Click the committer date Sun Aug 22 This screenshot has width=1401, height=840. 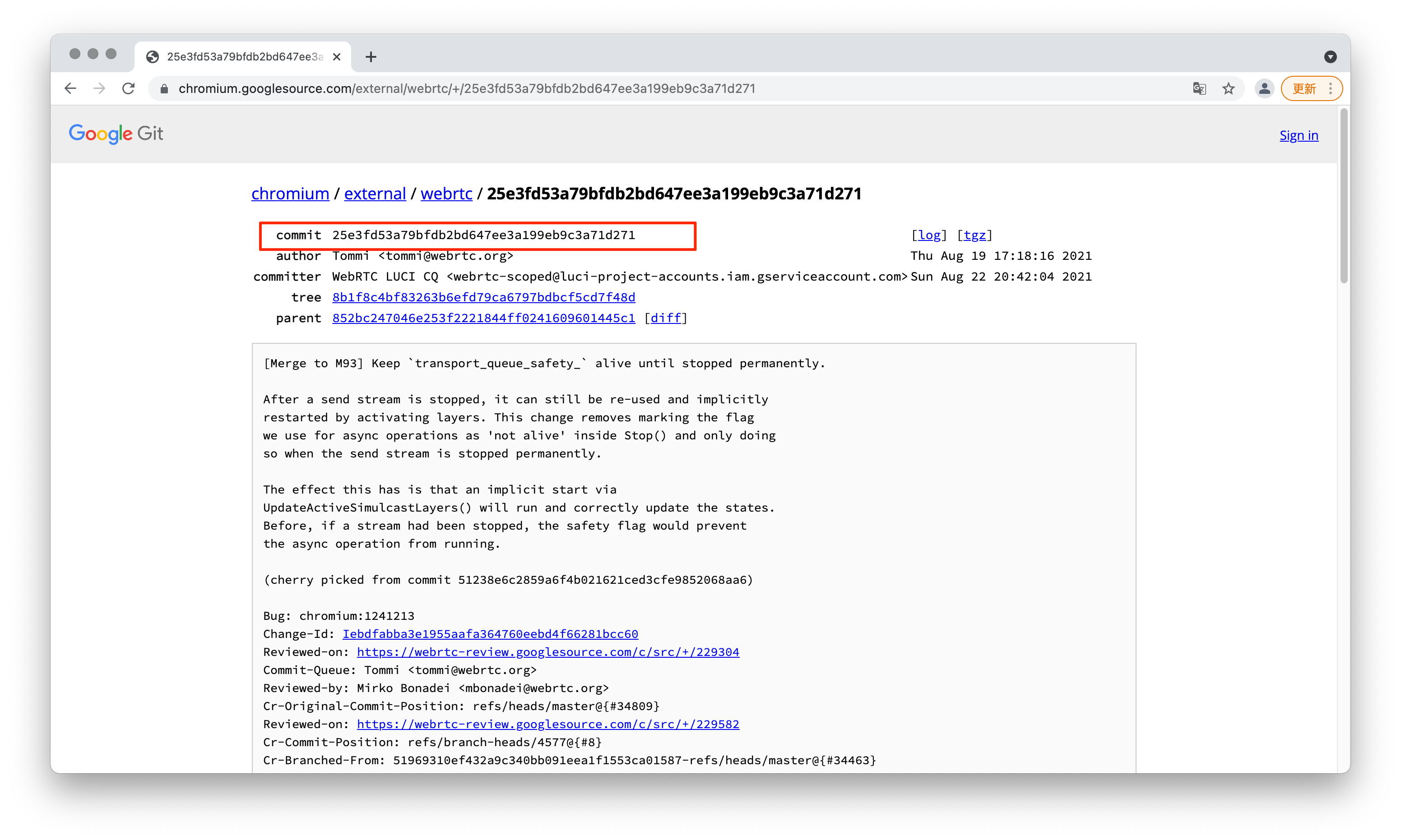(x=1001, y=277)
